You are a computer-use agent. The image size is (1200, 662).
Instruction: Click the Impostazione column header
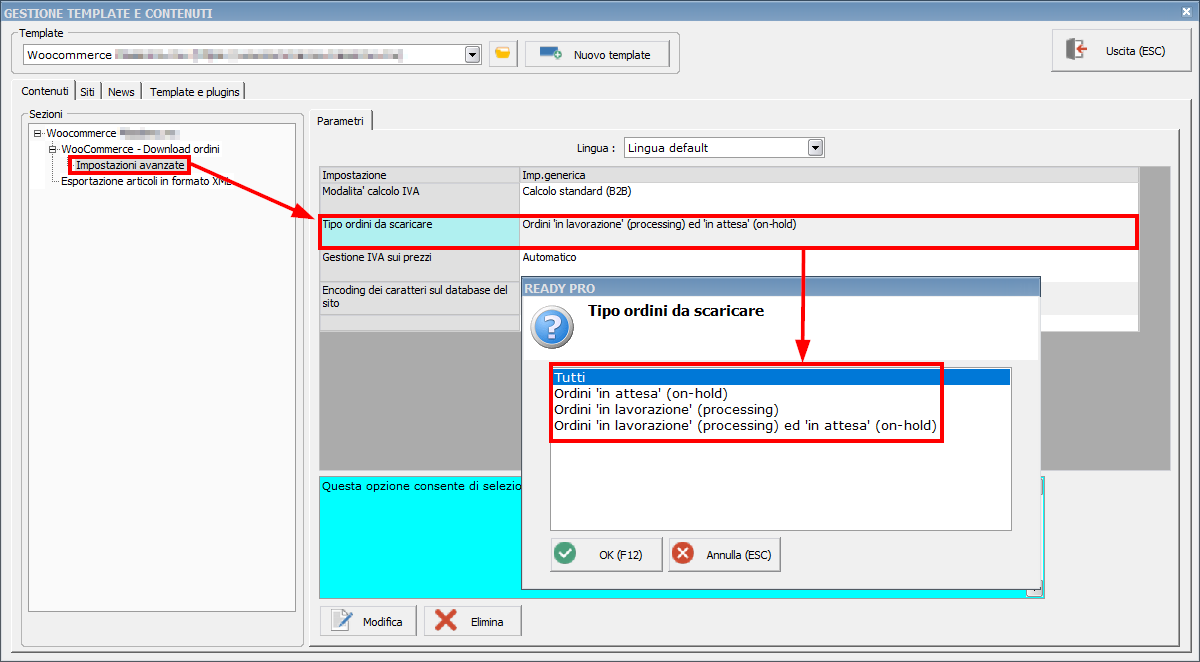pyautogui.click(x=420, y=175)
